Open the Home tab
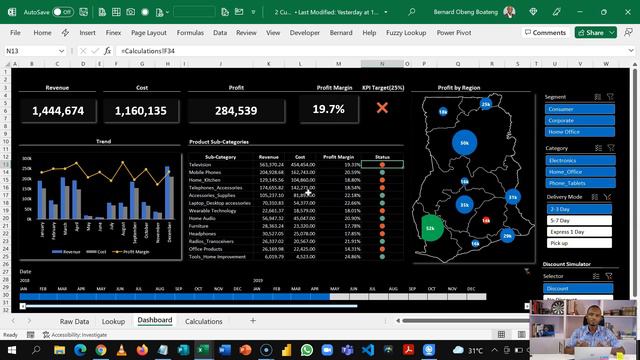The width and height of the screenshot is (640, 360). click(x=42, y=33)
